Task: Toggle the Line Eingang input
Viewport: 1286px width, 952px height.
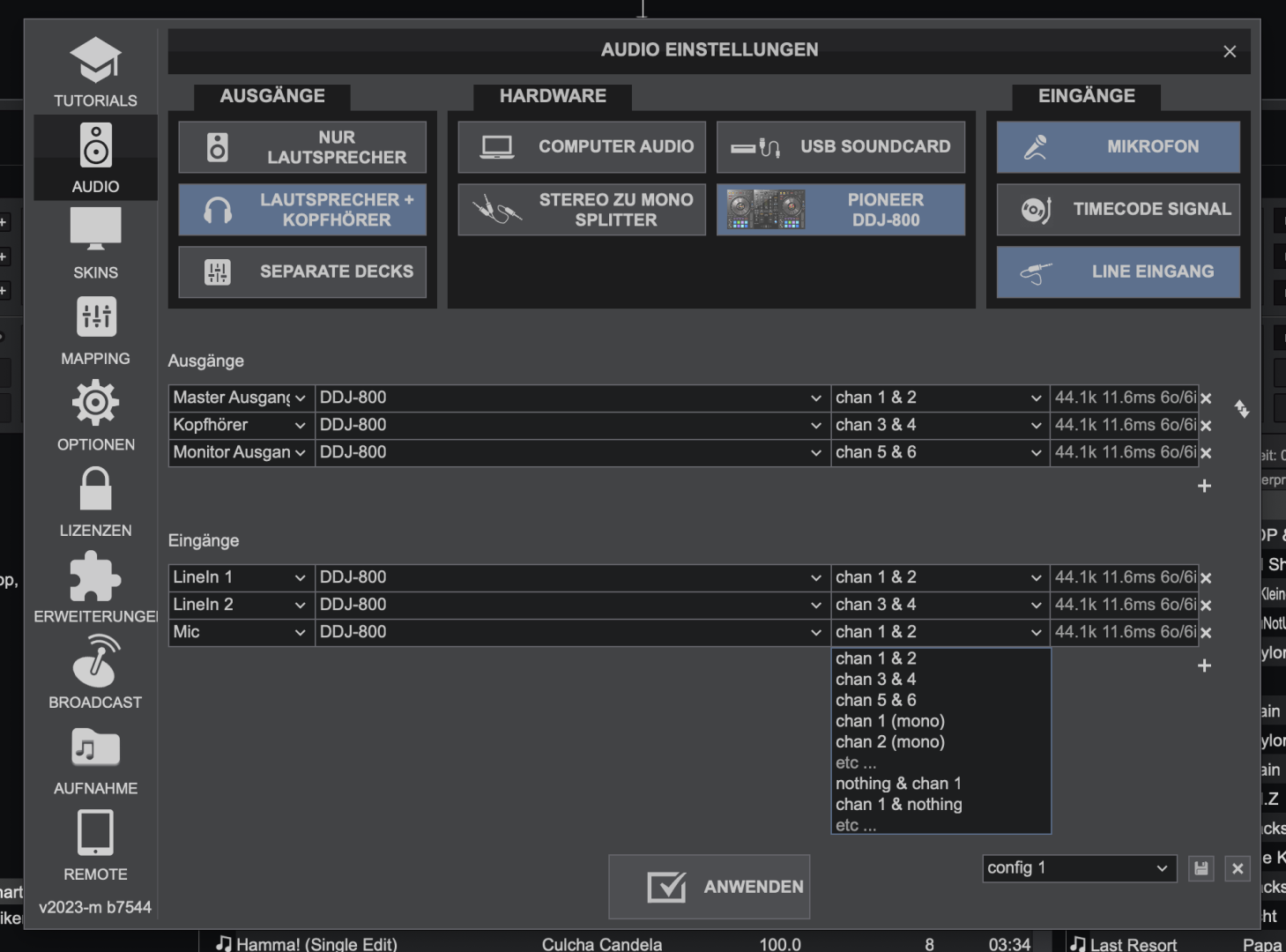Action: click(x=1118, y=271)
